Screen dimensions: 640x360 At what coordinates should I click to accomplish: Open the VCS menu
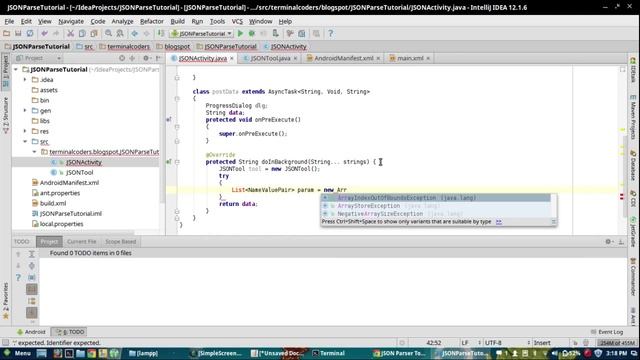pos(237,21)
